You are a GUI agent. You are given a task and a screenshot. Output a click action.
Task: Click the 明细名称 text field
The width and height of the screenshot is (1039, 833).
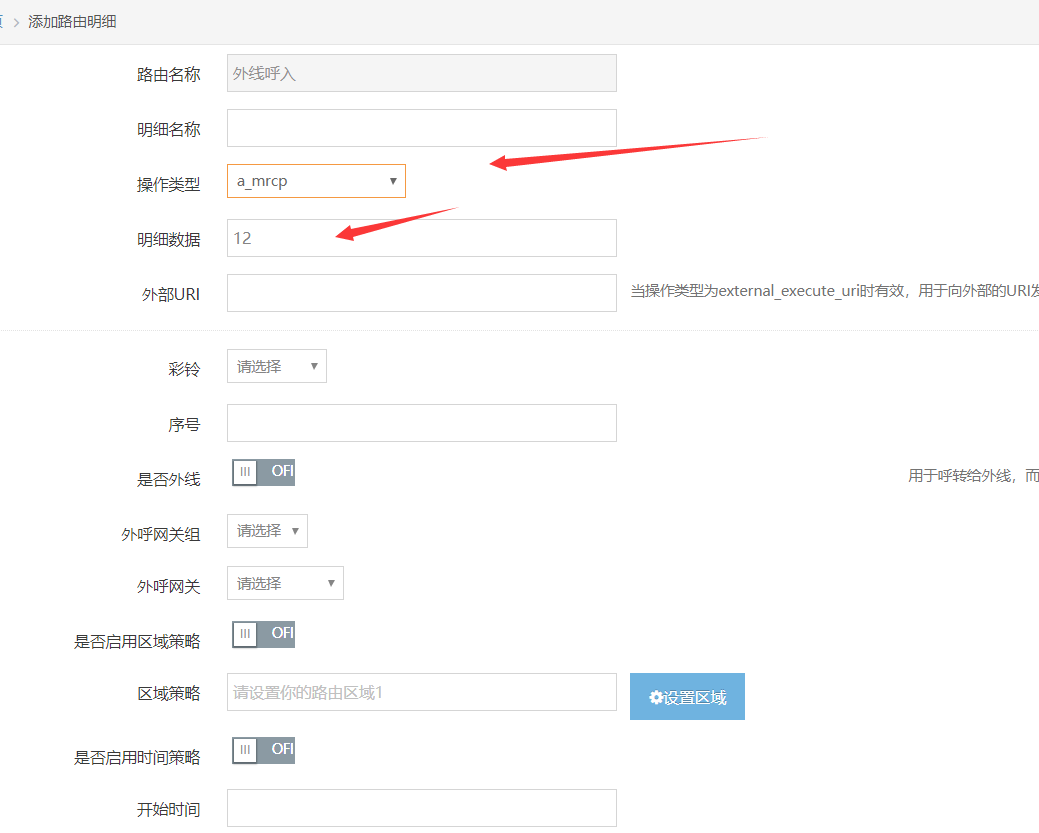point(421,128)
